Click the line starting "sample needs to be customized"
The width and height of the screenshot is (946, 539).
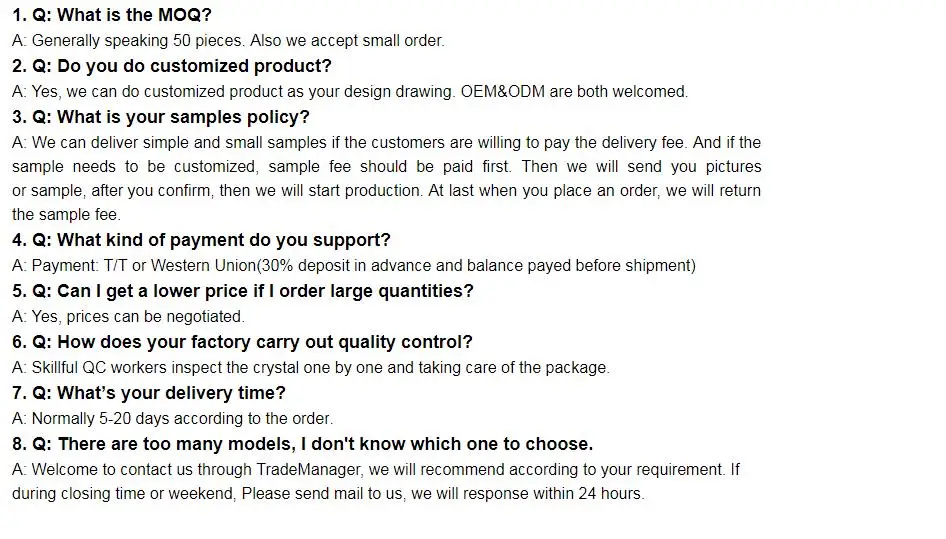tap(386, 167)
